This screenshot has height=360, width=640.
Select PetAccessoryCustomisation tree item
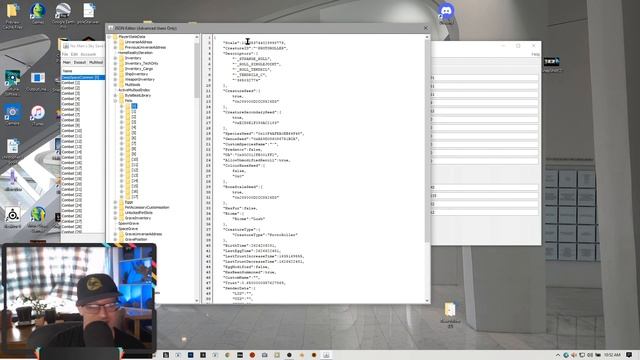[147, 207]
